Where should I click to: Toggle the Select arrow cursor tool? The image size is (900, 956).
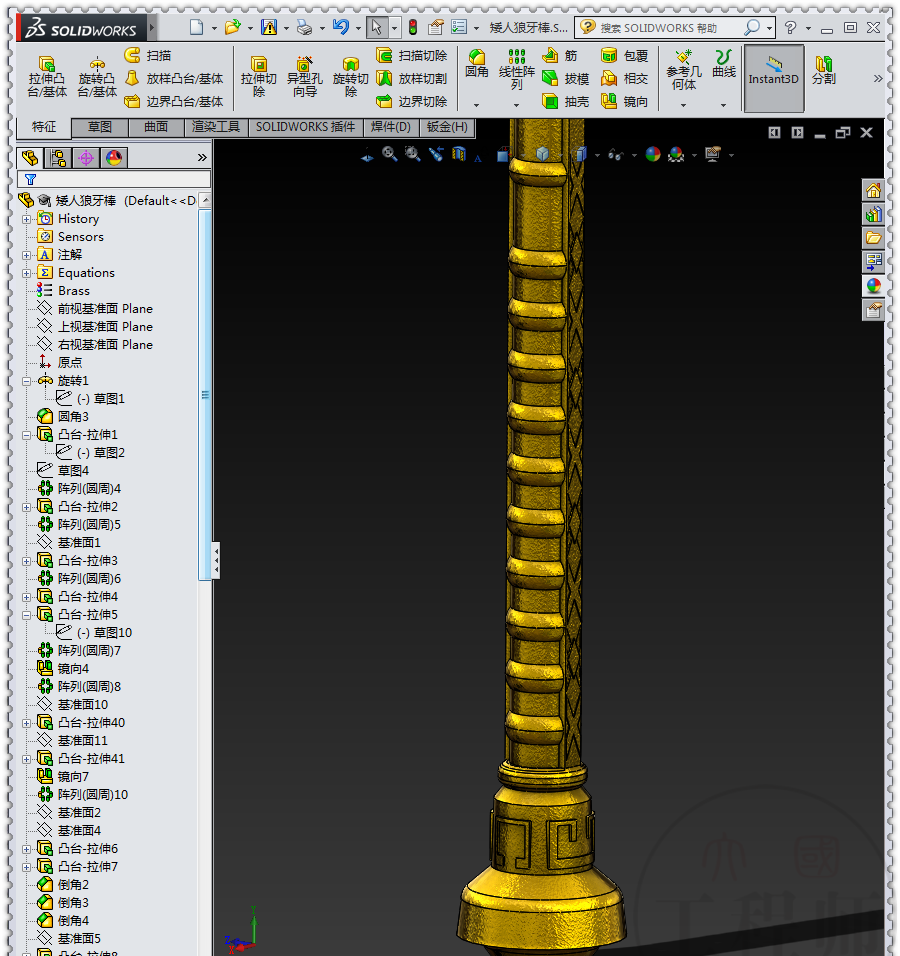[377, 27]
